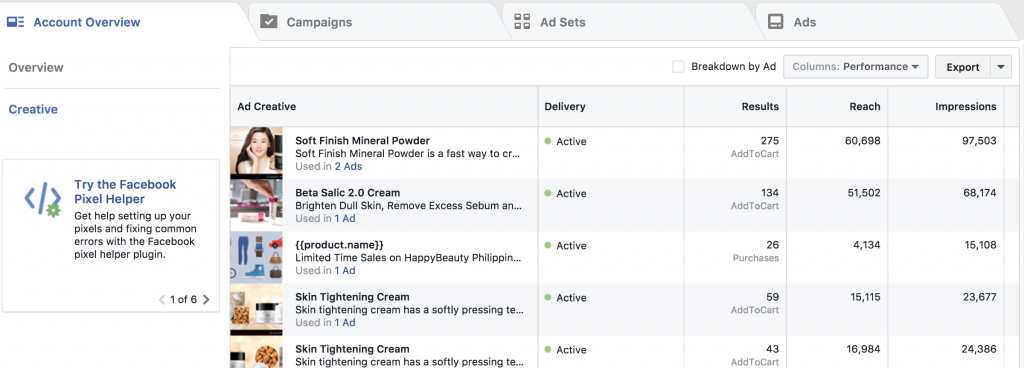This screenshot has width=1024, height=368.
Task: Click the 26 Purchases results value
Action: click(772, 245)
